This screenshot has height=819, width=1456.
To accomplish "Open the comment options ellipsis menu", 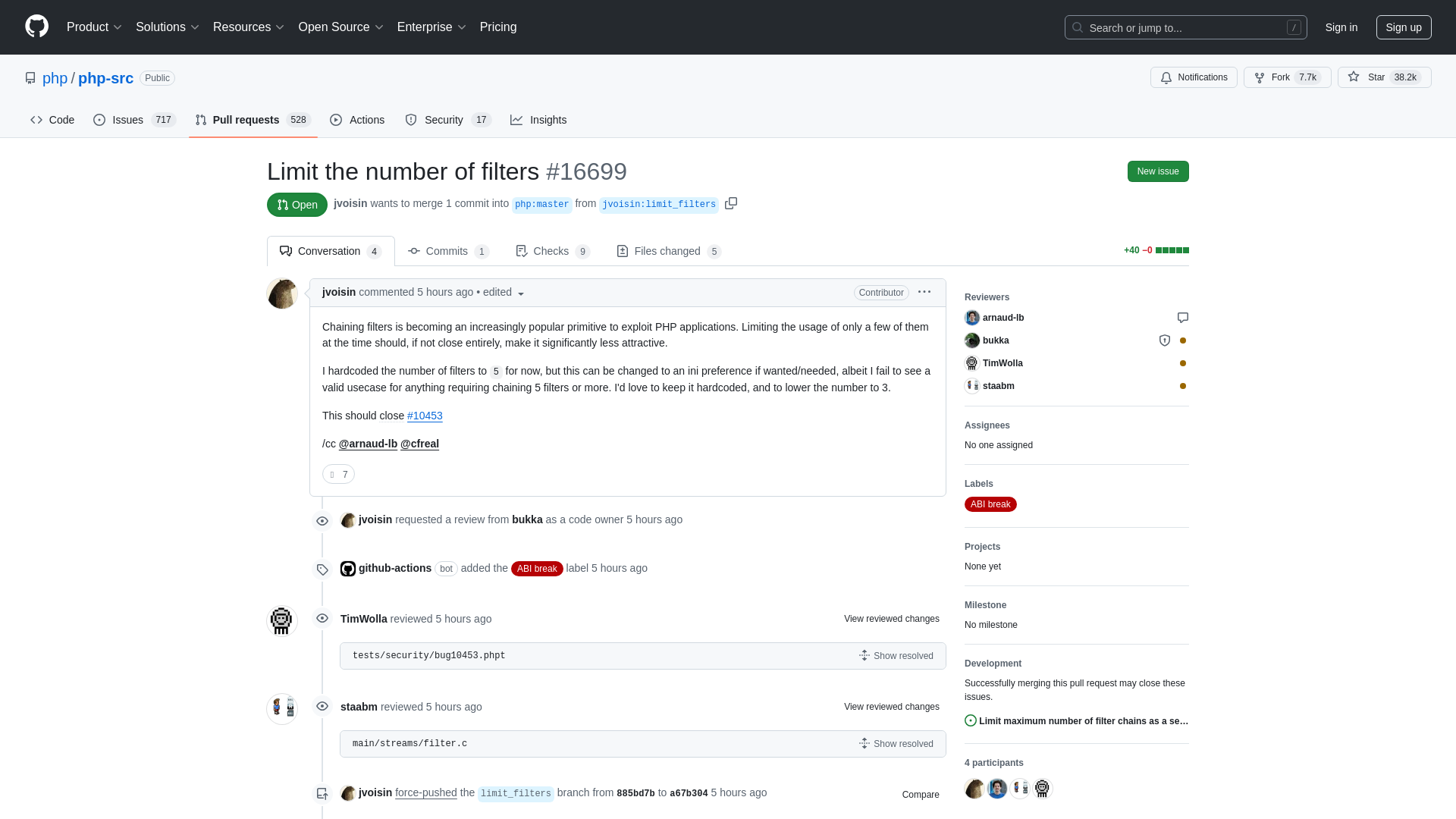I will (x=924, y=292).
